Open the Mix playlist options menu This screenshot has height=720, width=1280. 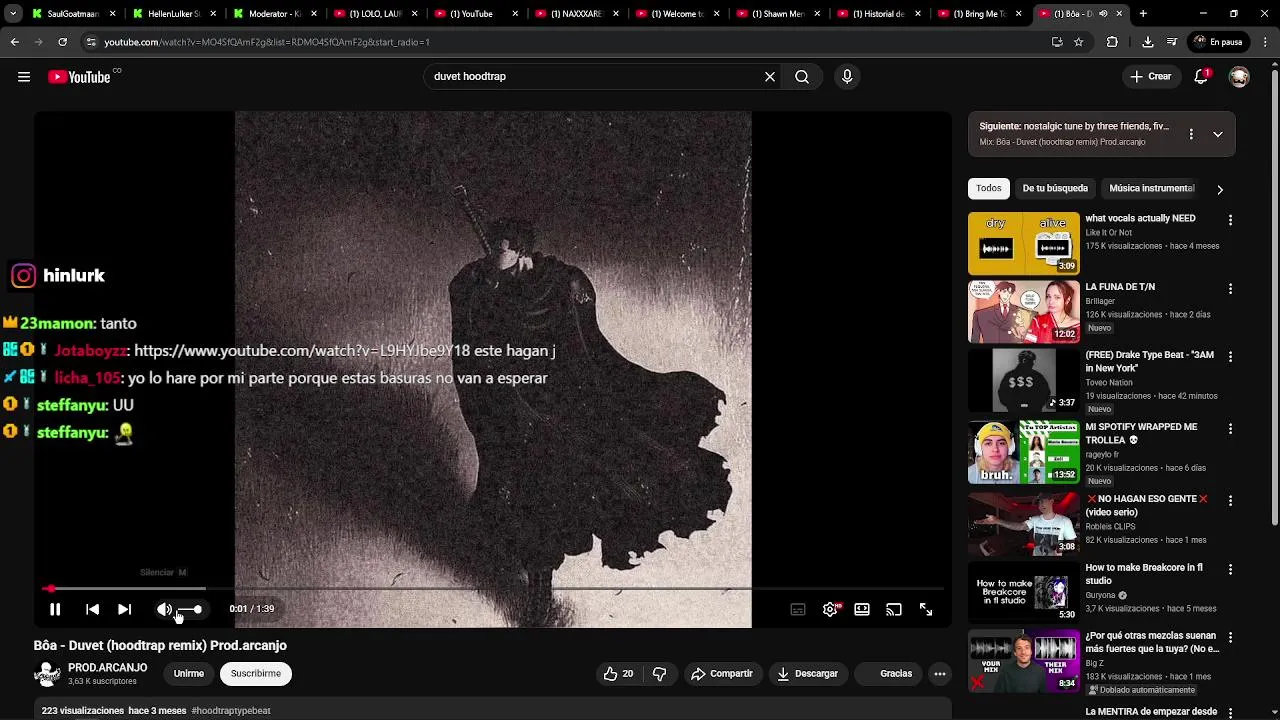pyautogui.click(x=1191, y=134)
